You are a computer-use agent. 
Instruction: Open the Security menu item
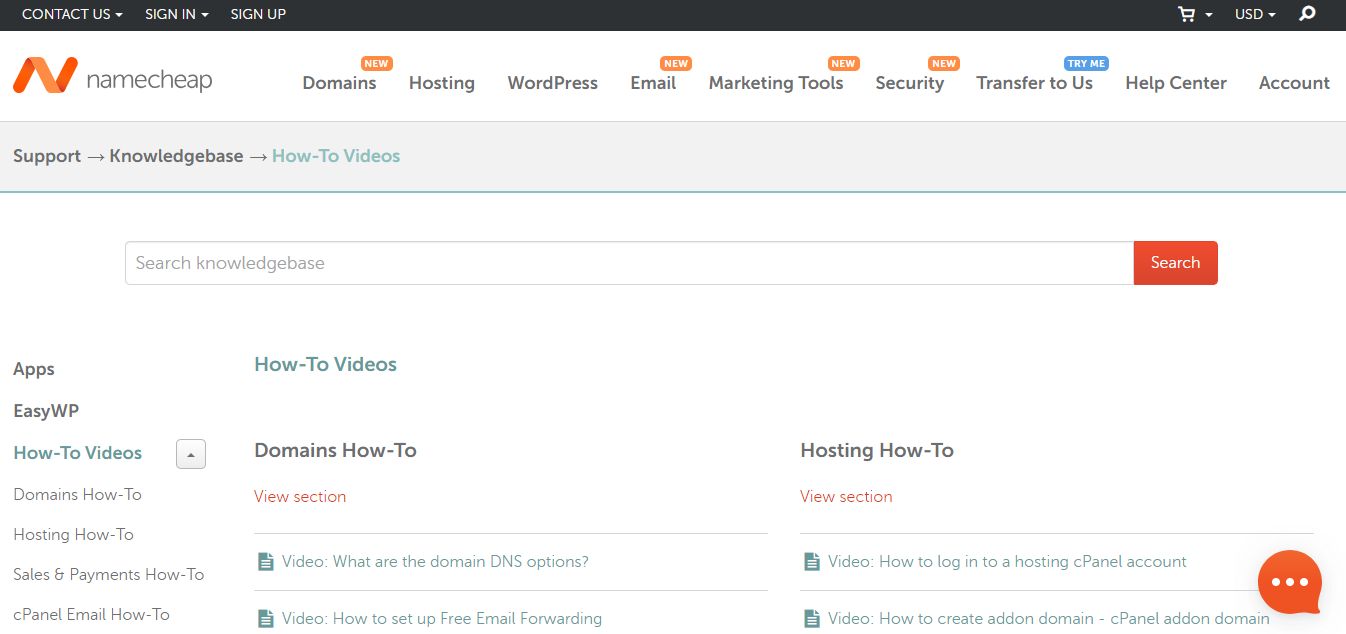click(909, 83)
